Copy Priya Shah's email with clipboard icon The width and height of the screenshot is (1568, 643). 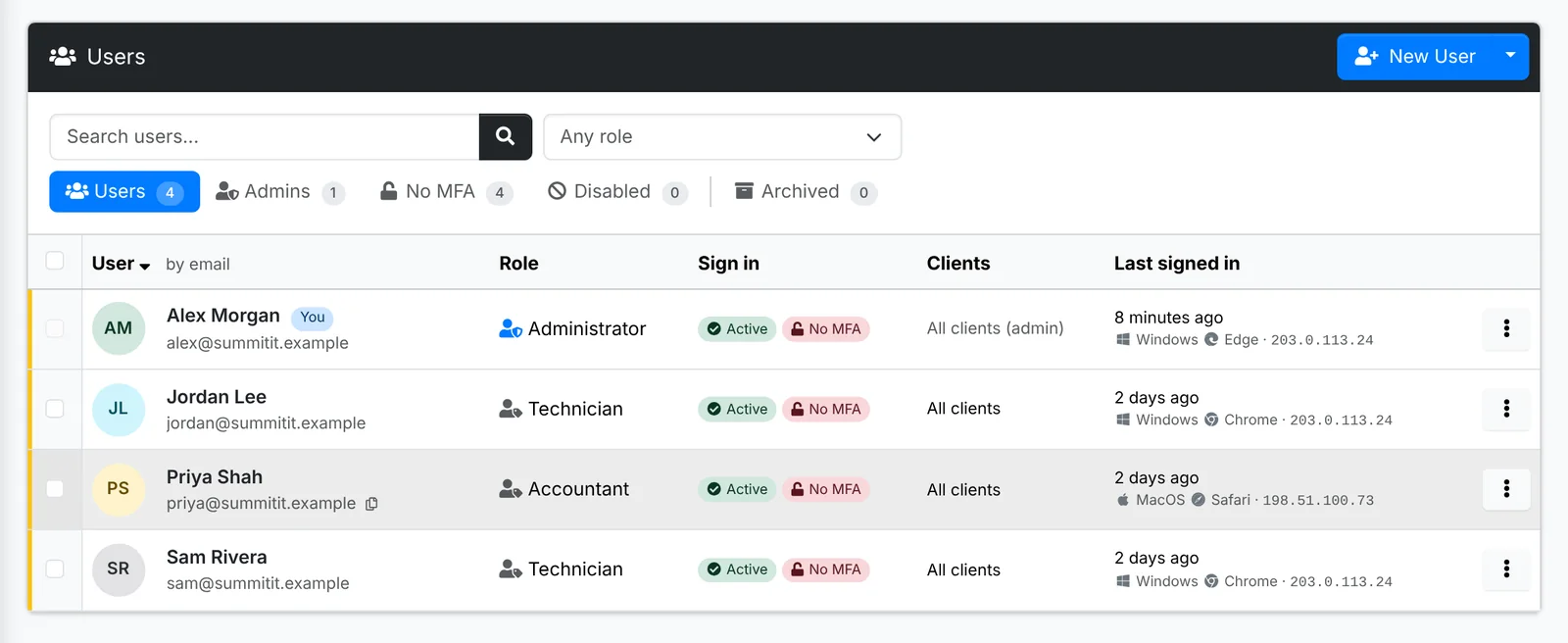(x=371, y=504)
